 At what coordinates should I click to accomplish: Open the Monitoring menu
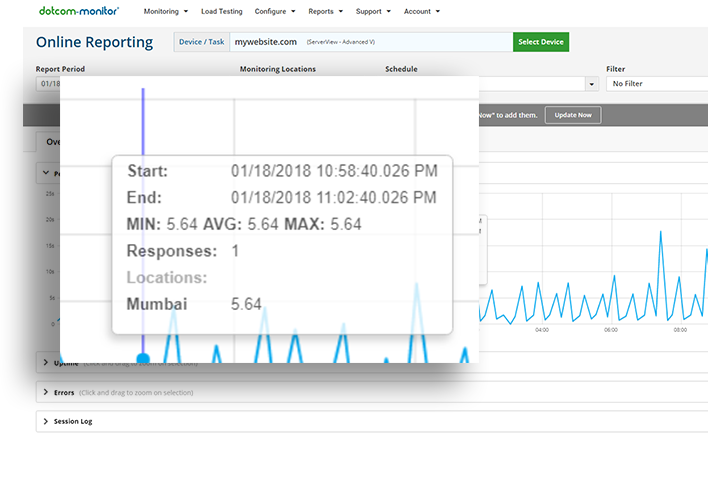167,12
